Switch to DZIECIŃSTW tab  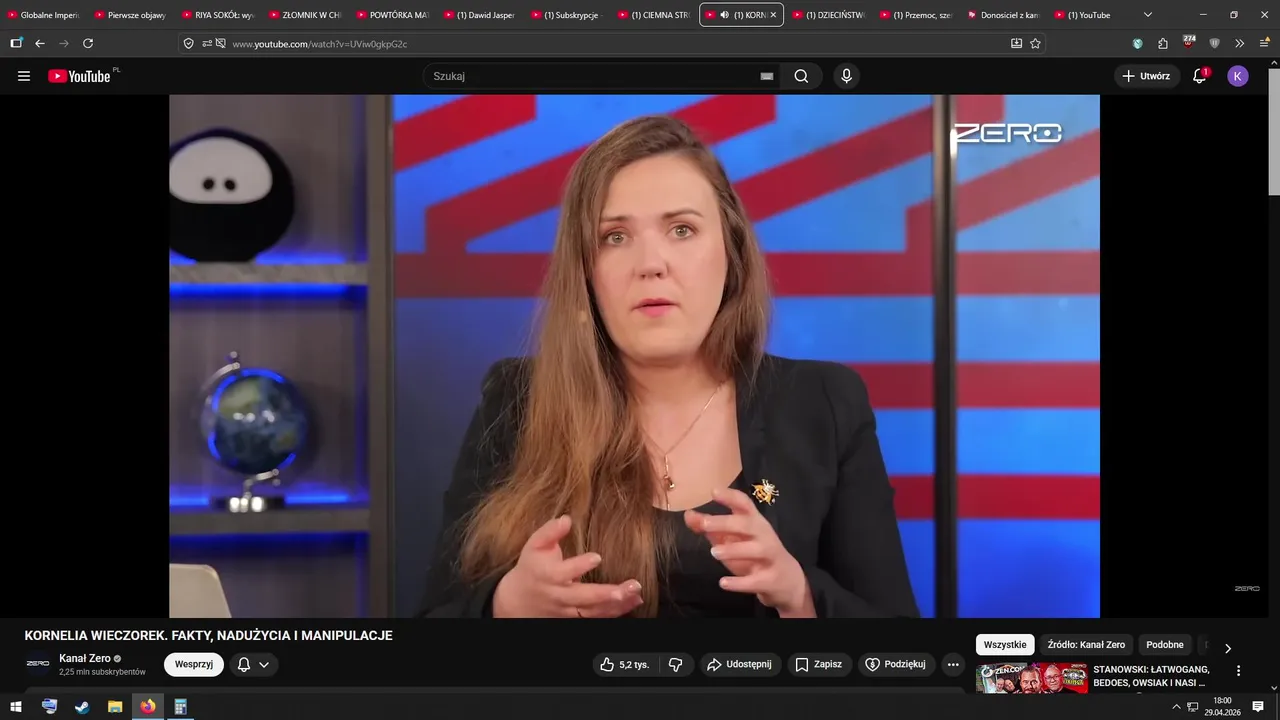[x=827, y=15]
